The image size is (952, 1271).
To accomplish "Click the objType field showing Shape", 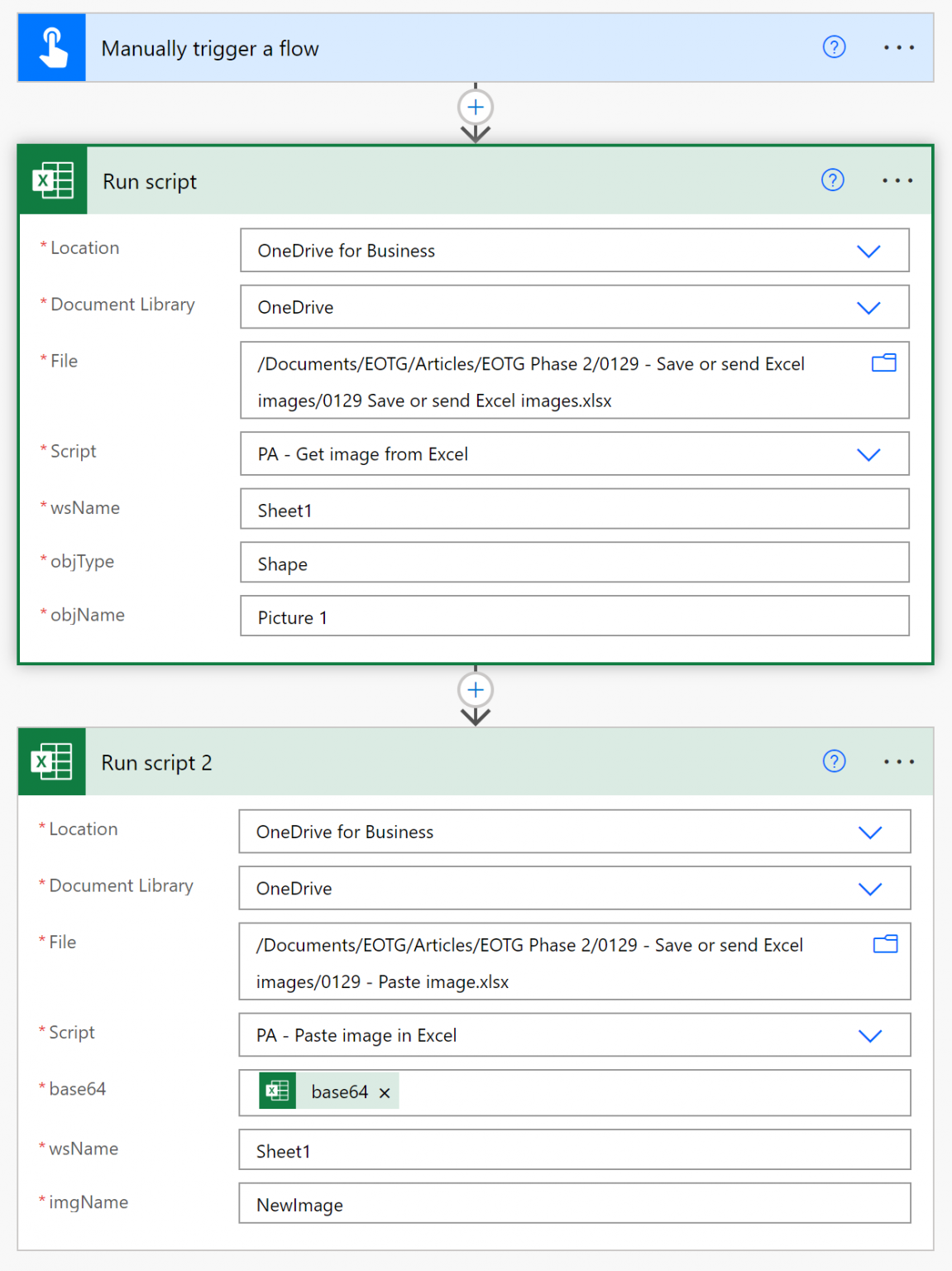I will (574, 563).
